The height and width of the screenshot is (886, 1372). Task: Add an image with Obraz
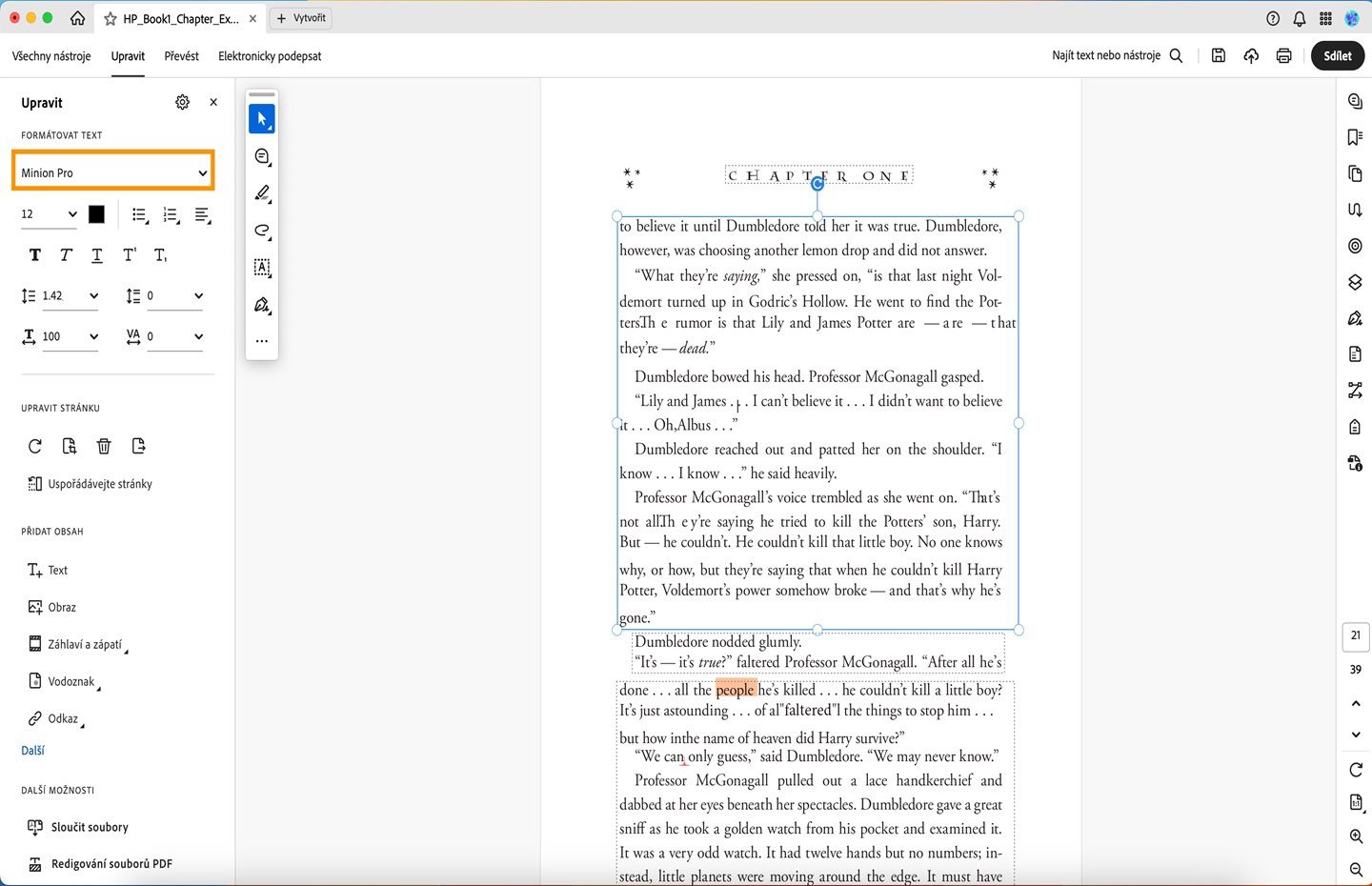point(51,607)
